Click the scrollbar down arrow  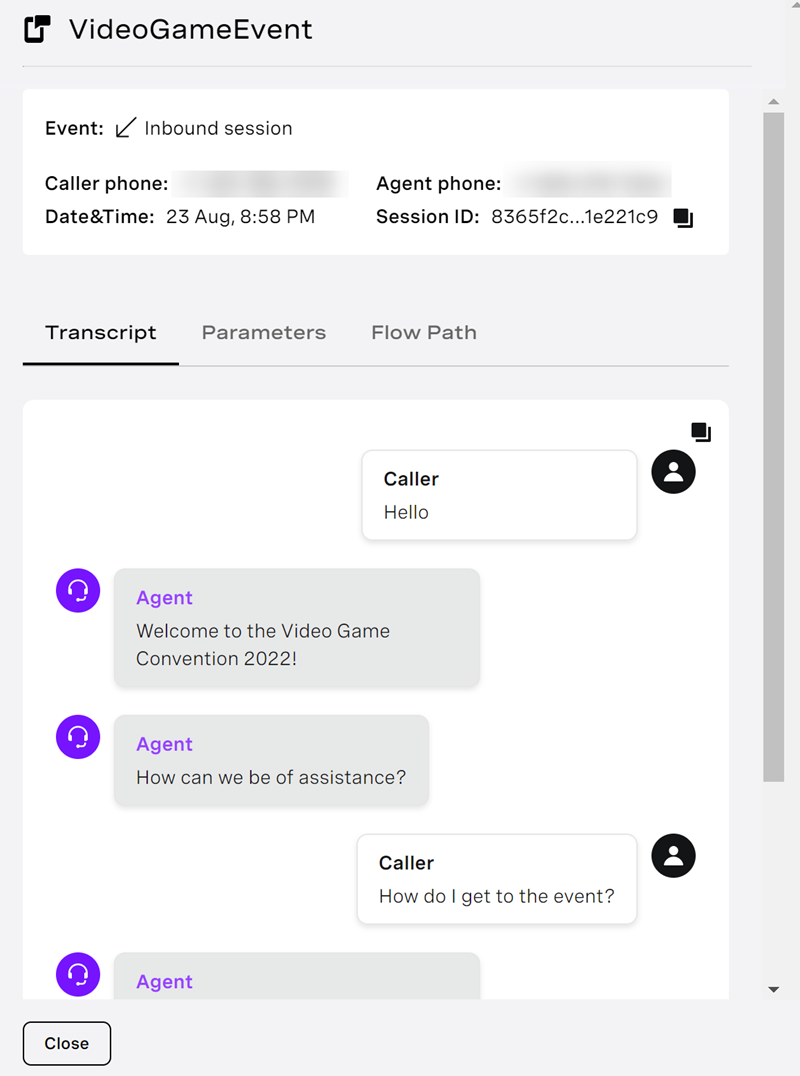(x=774, y=990)
